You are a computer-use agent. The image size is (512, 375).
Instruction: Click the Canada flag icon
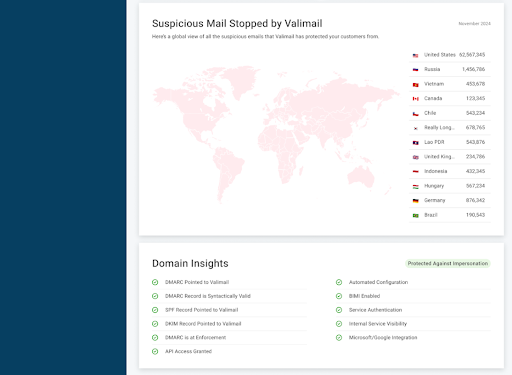(x=415, y=99)
